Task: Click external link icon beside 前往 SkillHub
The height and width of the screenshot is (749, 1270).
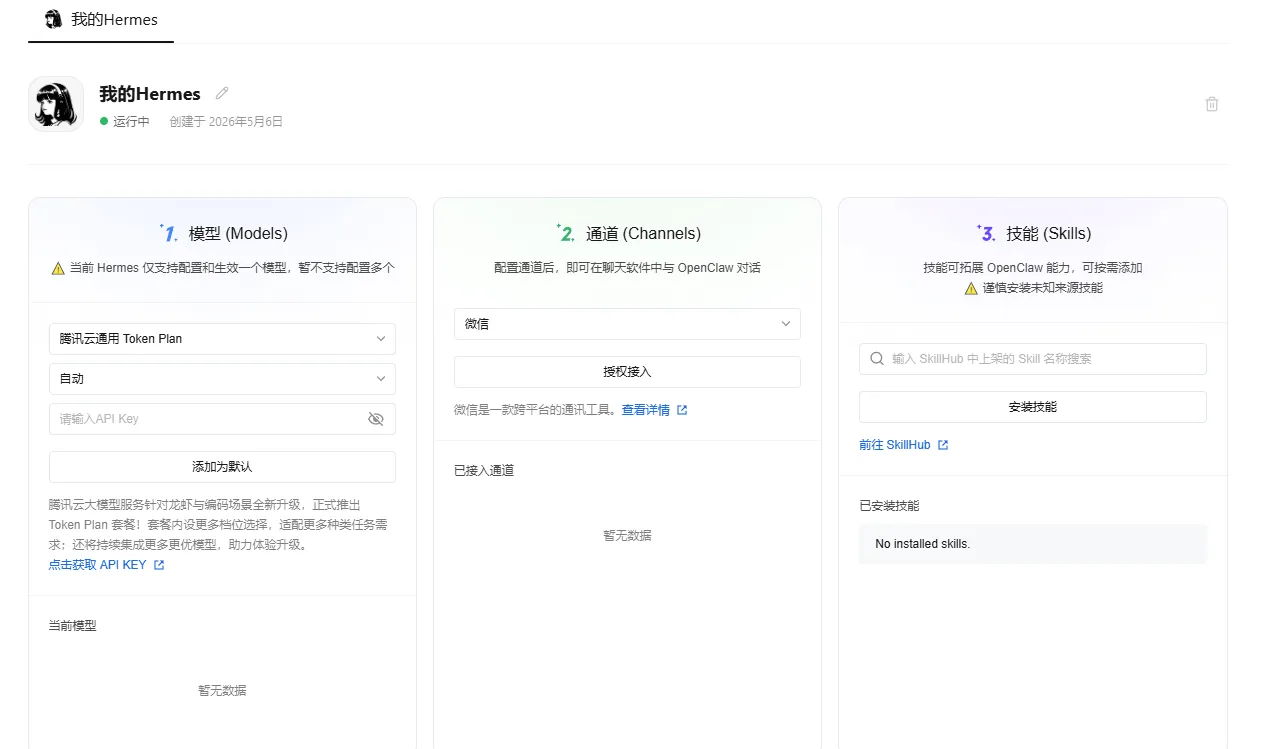Action: [943, 445]
